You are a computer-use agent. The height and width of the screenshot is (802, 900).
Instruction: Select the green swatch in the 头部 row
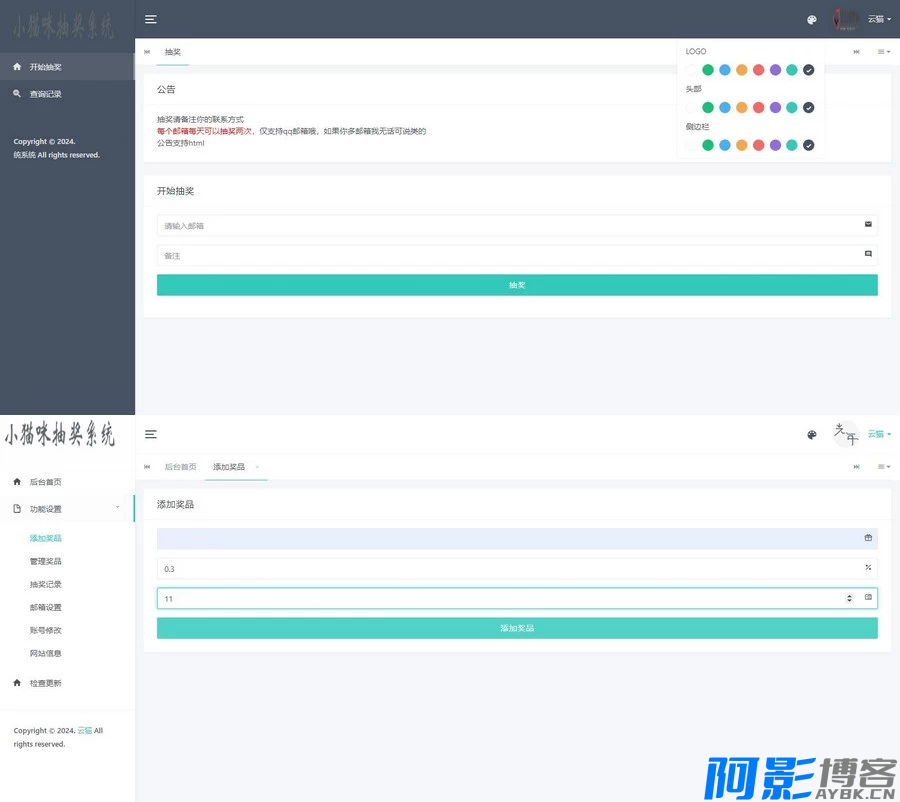pos(708,108)
